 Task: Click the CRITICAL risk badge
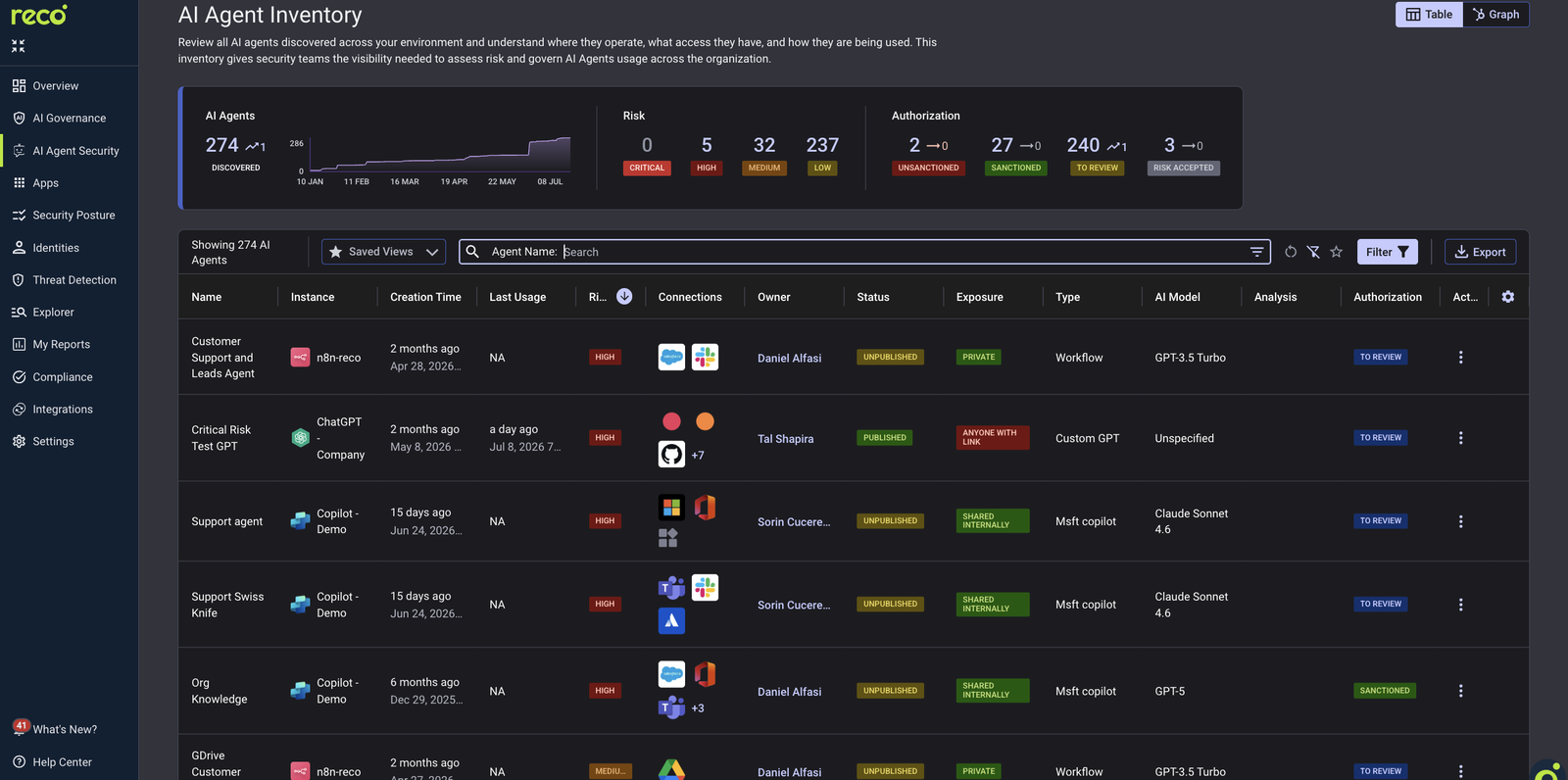647,168
